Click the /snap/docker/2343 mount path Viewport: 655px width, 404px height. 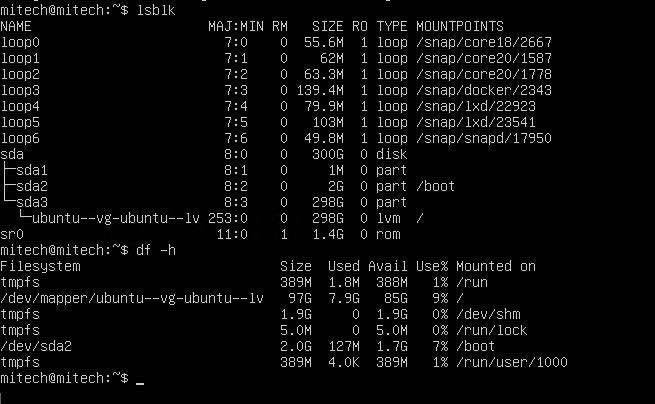coord(474,90)
